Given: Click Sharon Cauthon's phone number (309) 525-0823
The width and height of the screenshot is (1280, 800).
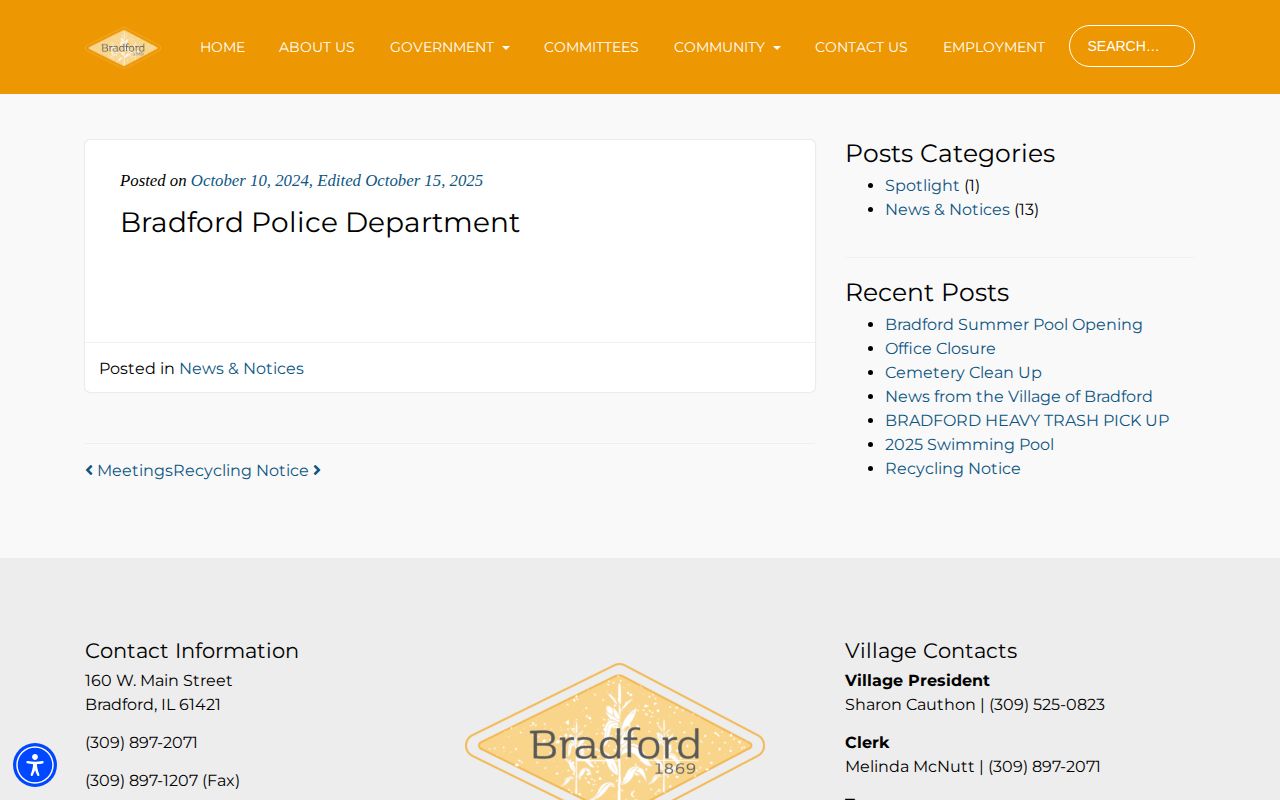Looking at the screenshot, I should coord(1047,704).
